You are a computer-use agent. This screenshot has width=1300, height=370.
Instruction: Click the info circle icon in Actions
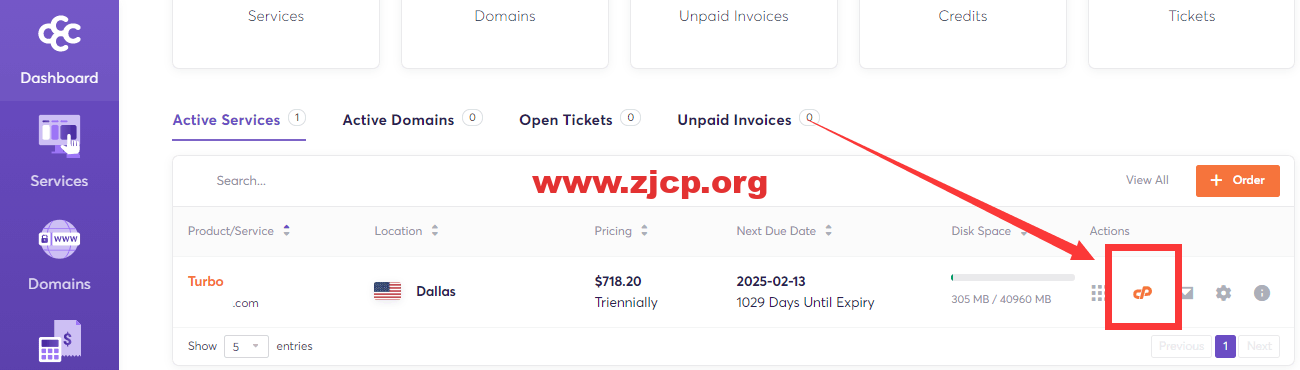(1262, 293)
